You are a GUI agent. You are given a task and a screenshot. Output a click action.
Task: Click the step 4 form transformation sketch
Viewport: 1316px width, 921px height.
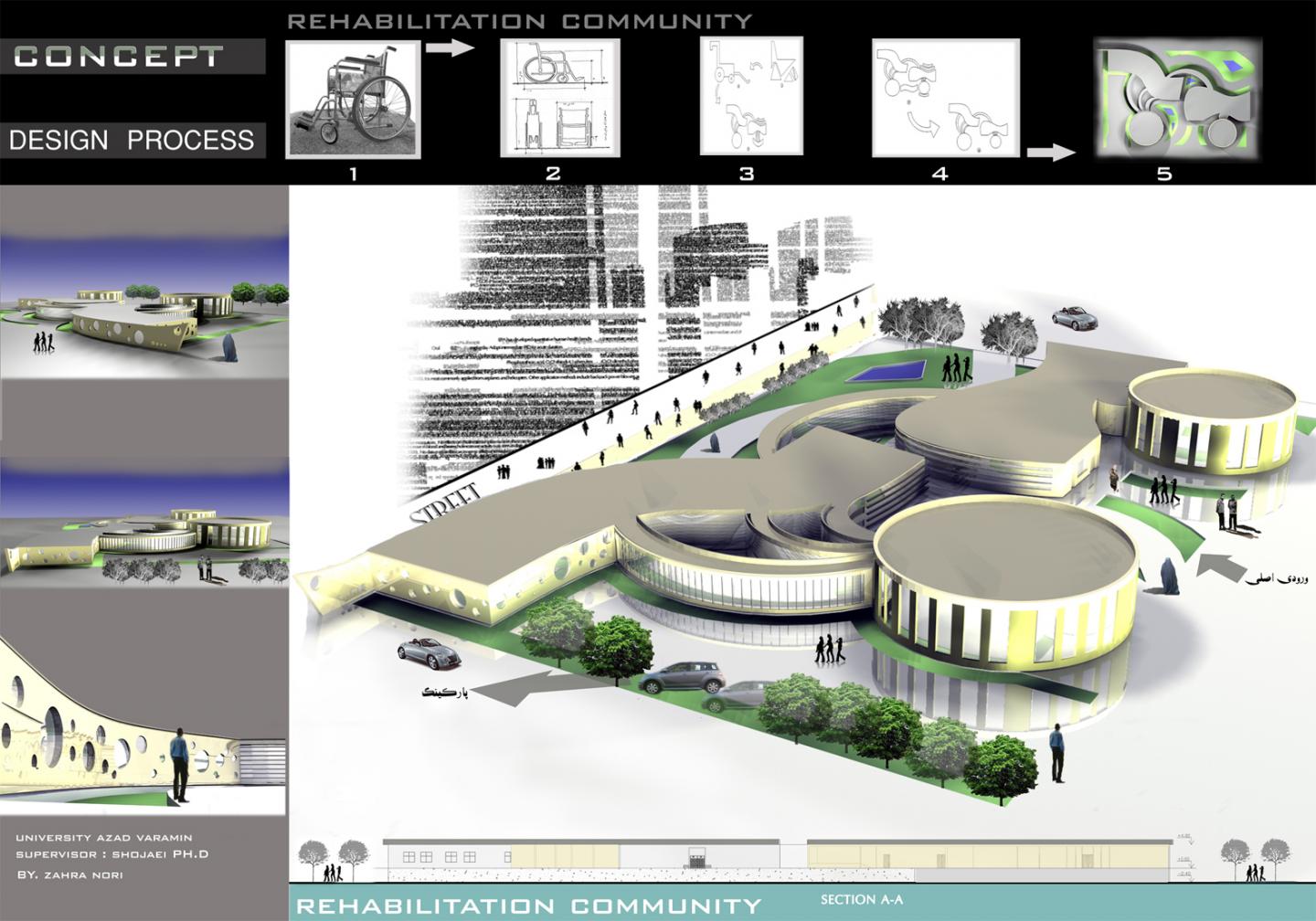tap(945, 98)
